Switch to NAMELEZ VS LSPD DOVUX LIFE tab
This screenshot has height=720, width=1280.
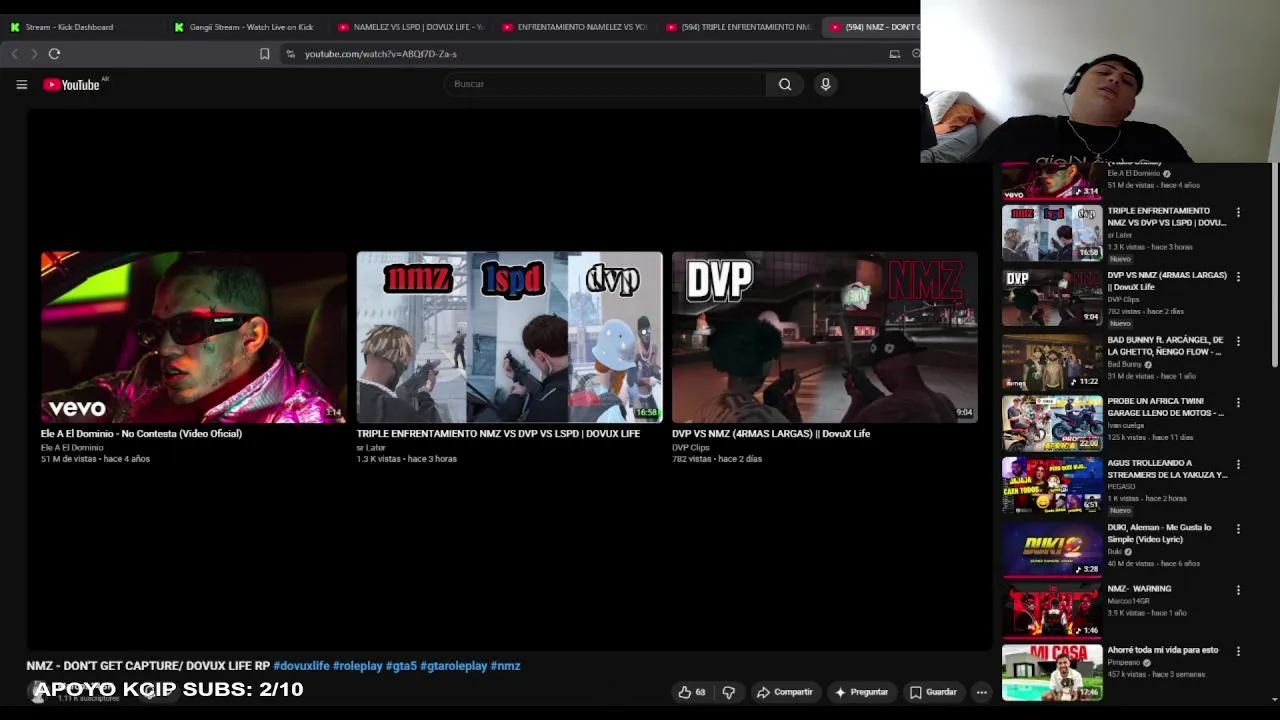409,27
